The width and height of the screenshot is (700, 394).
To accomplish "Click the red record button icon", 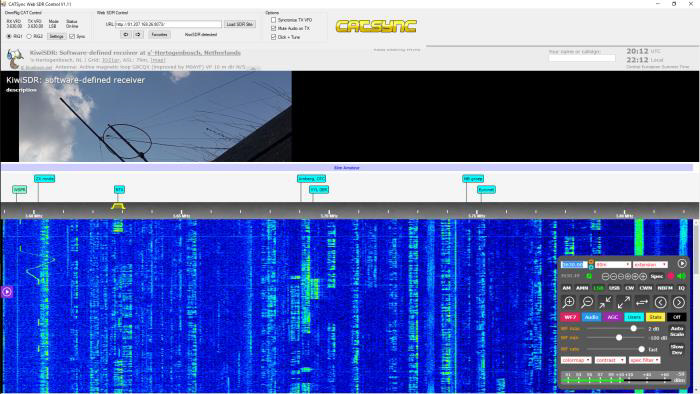I will 671,276.
